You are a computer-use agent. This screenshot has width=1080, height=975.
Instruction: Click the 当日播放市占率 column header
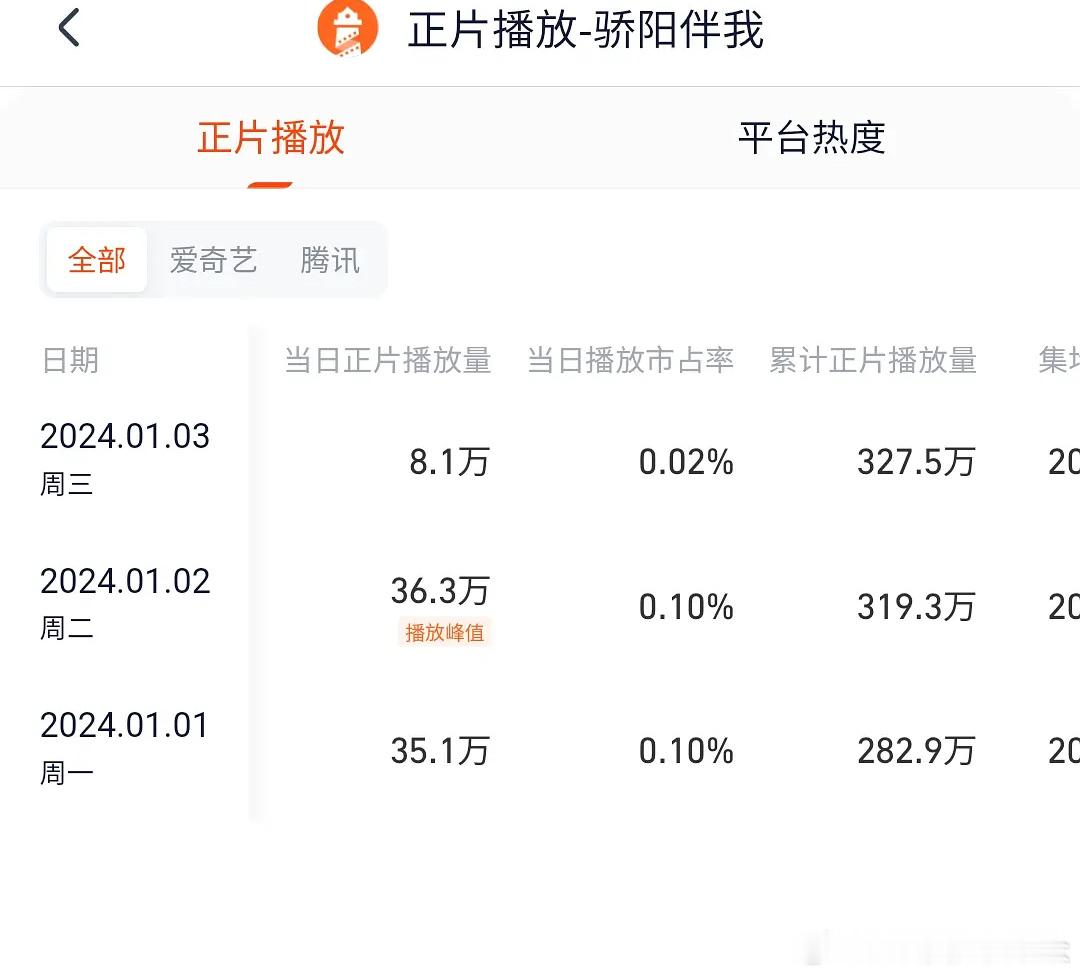[x=631, y=361]
